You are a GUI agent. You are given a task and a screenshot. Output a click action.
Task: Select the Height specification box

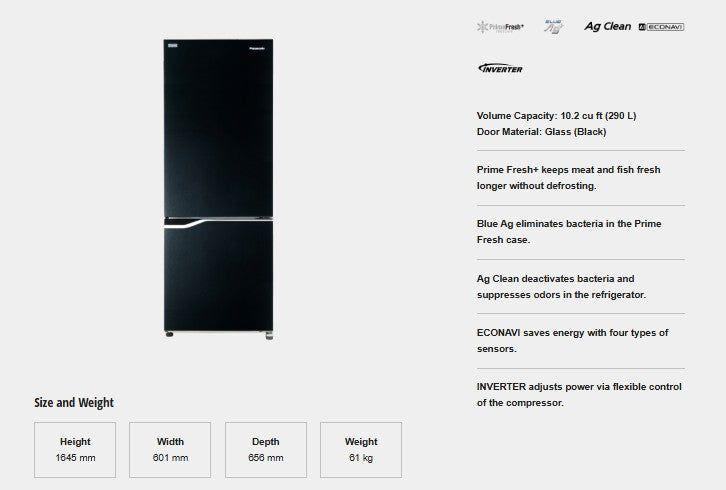75,450
